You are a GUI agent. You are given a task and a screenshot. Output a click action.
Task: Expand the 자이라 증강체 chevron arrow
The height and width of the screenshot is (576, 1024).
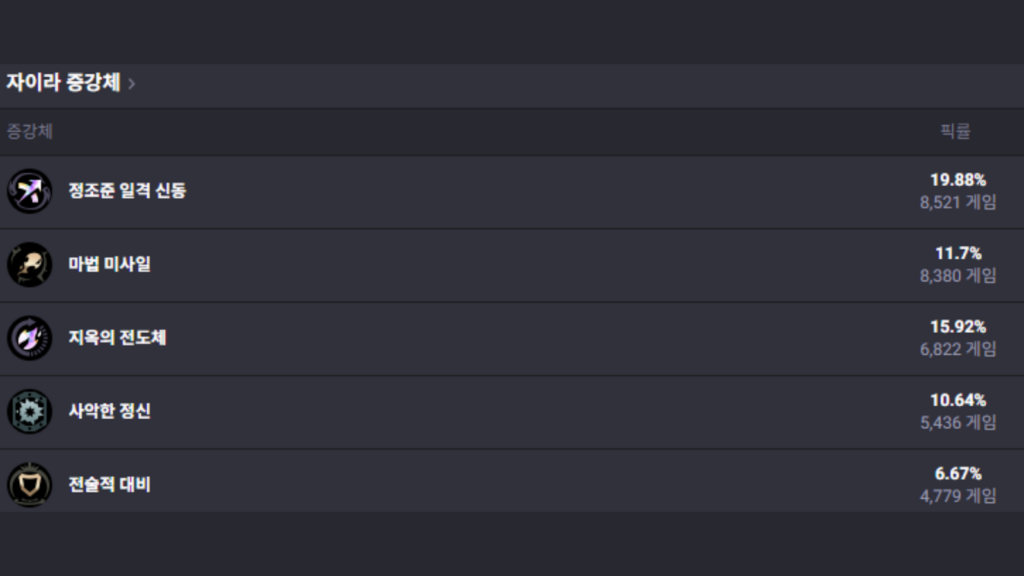pos(132,84)
